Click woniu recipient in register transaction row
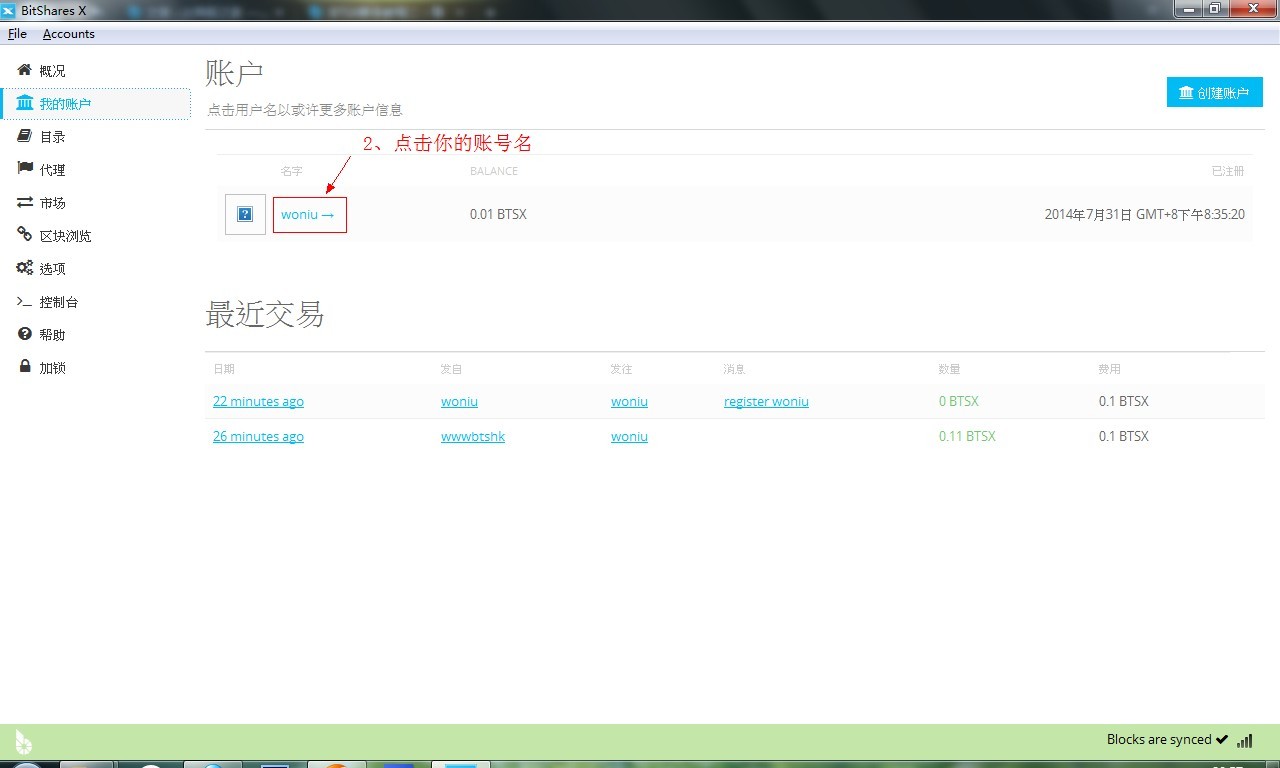 629,401
